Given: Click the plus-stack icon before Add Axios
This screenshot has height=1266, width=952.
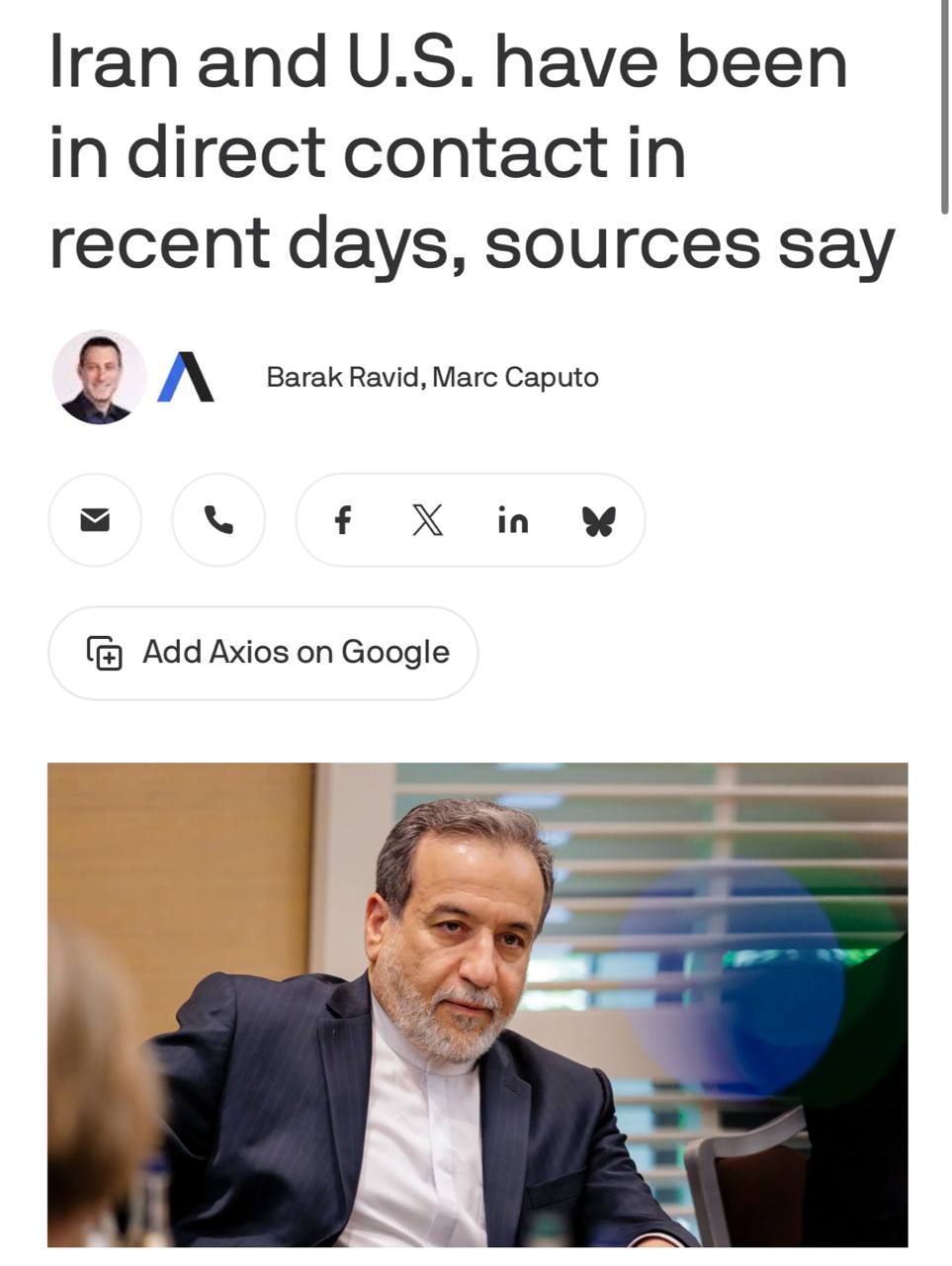Looking at the screenshot, I should tap(105, 653).
